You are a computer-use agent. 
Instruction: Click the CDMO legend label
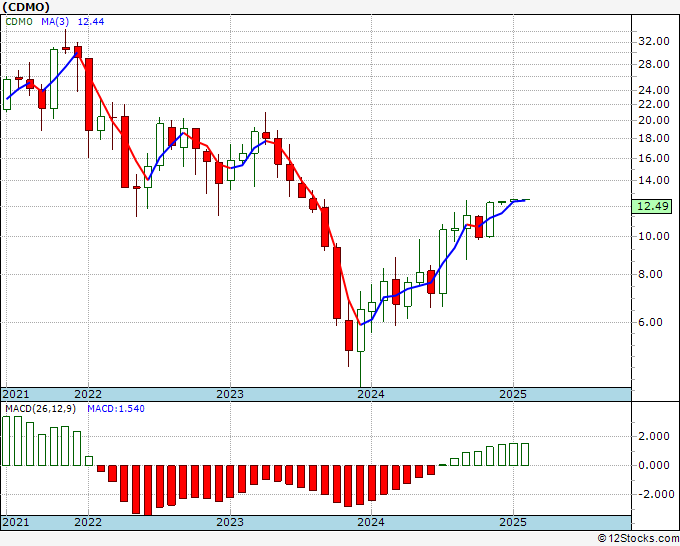point(19,22)
